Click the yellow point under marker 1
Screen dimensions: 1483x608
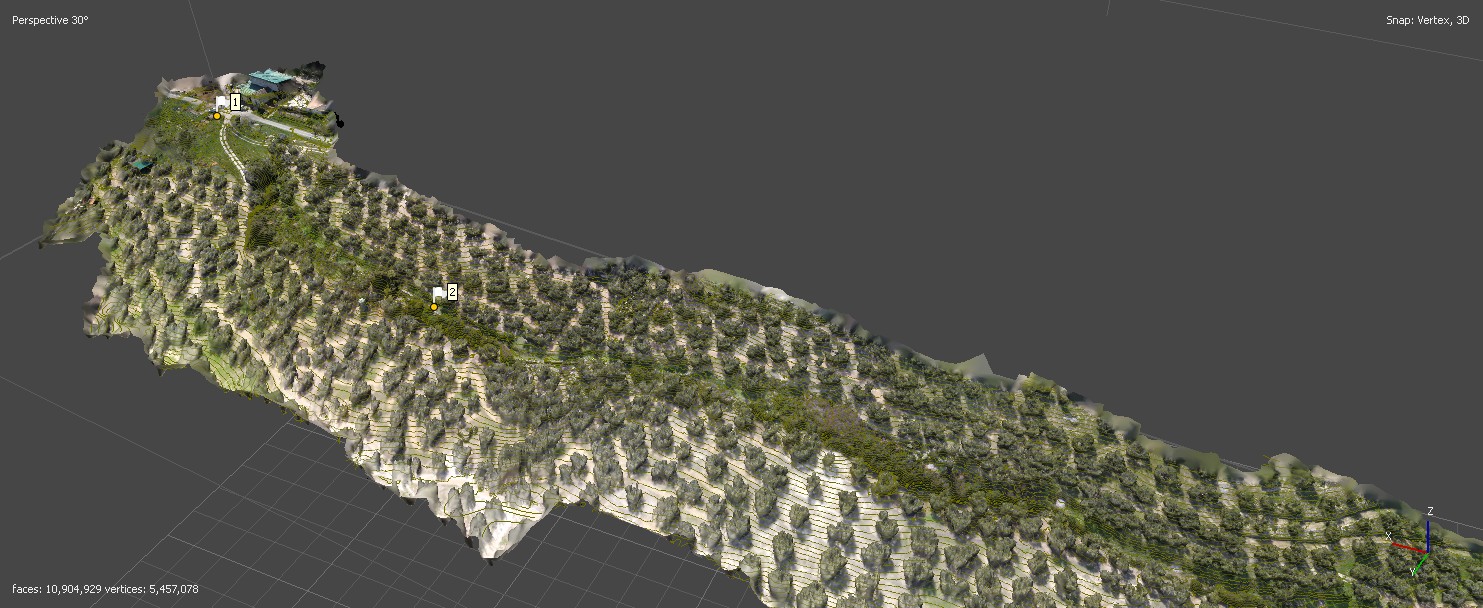[x=217, y=117]
